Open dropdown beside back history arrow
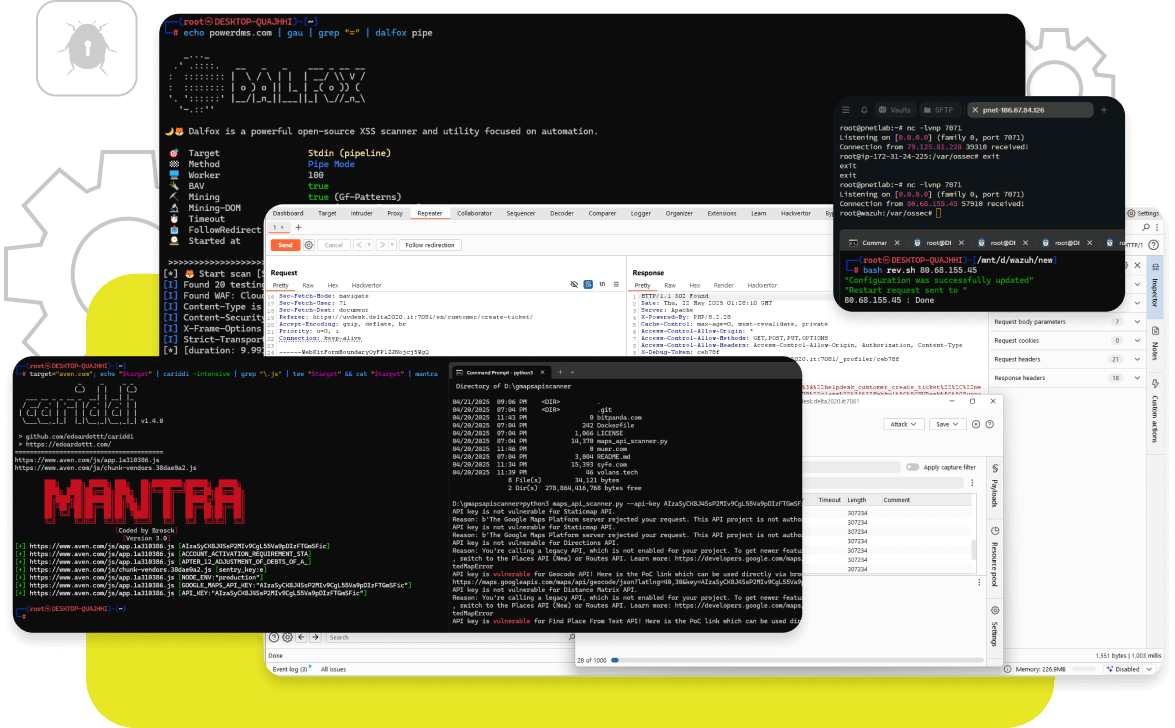Image resolution: width=1175 pixels, height=728 pixels. [x=369, y=245]
